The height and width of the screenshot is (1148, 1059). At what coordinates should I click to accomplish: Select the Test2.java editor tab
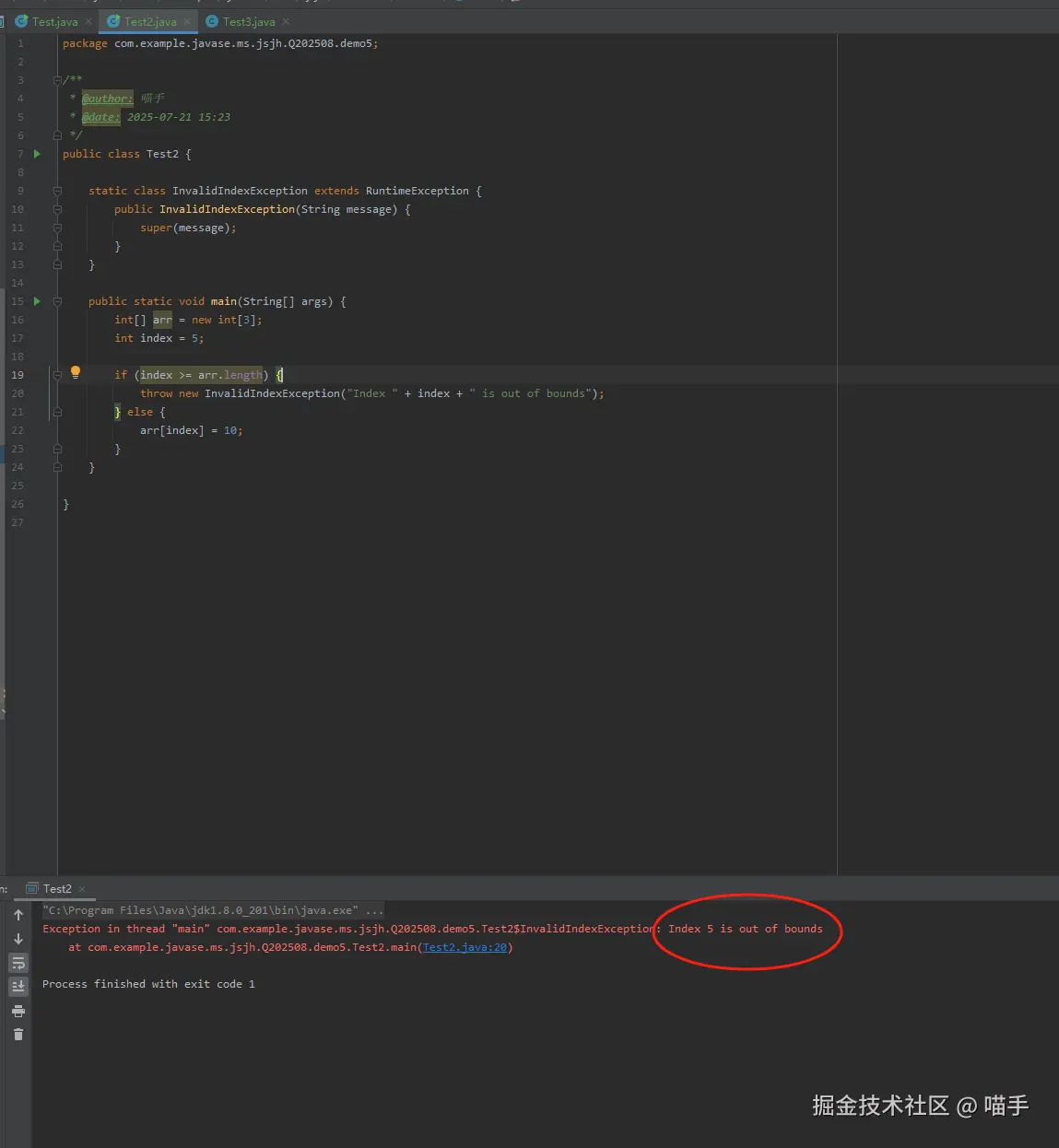point(150,21)
